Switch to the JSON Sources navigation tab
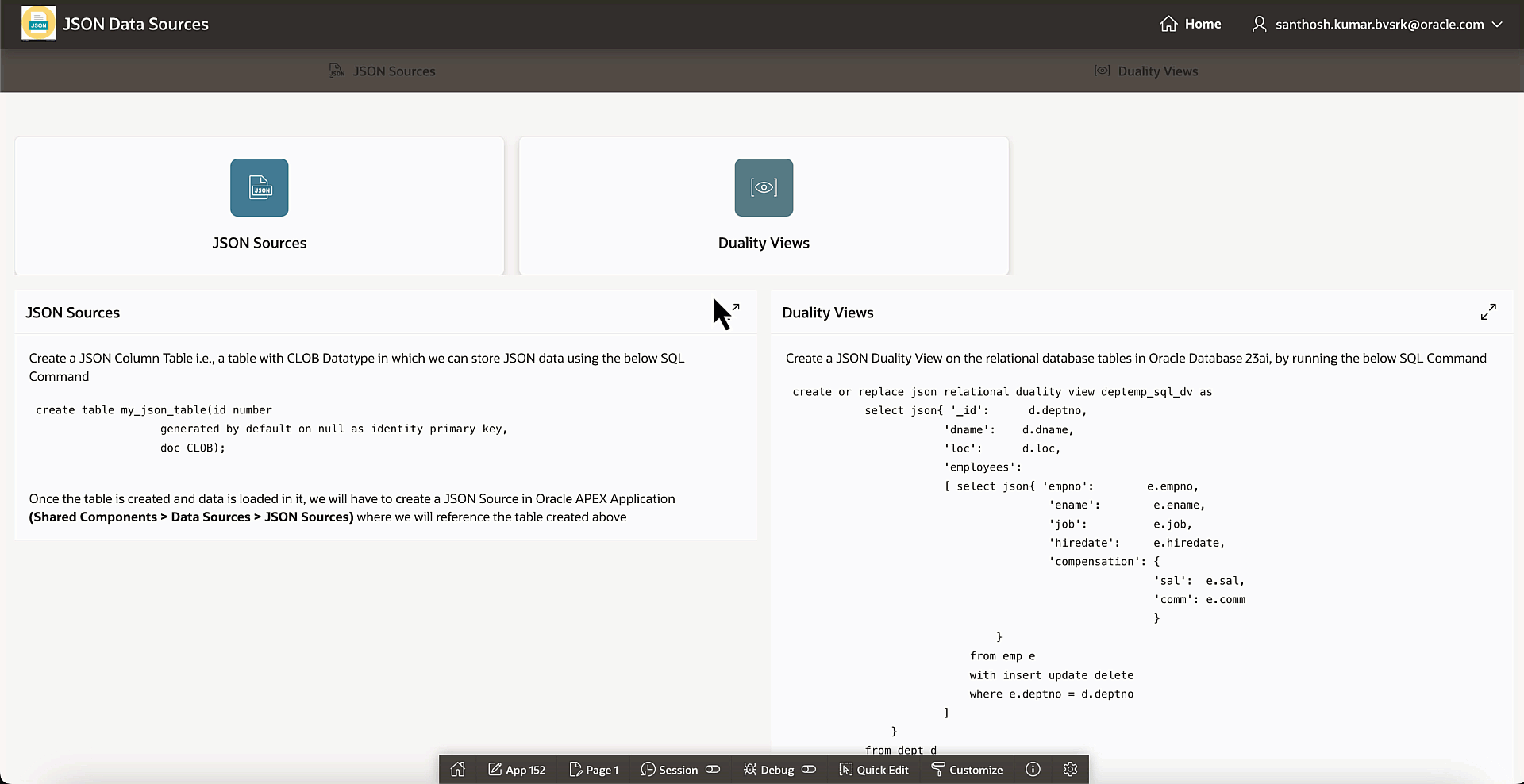This screenshot has height=784, width=1524. [x=382, y=71]
